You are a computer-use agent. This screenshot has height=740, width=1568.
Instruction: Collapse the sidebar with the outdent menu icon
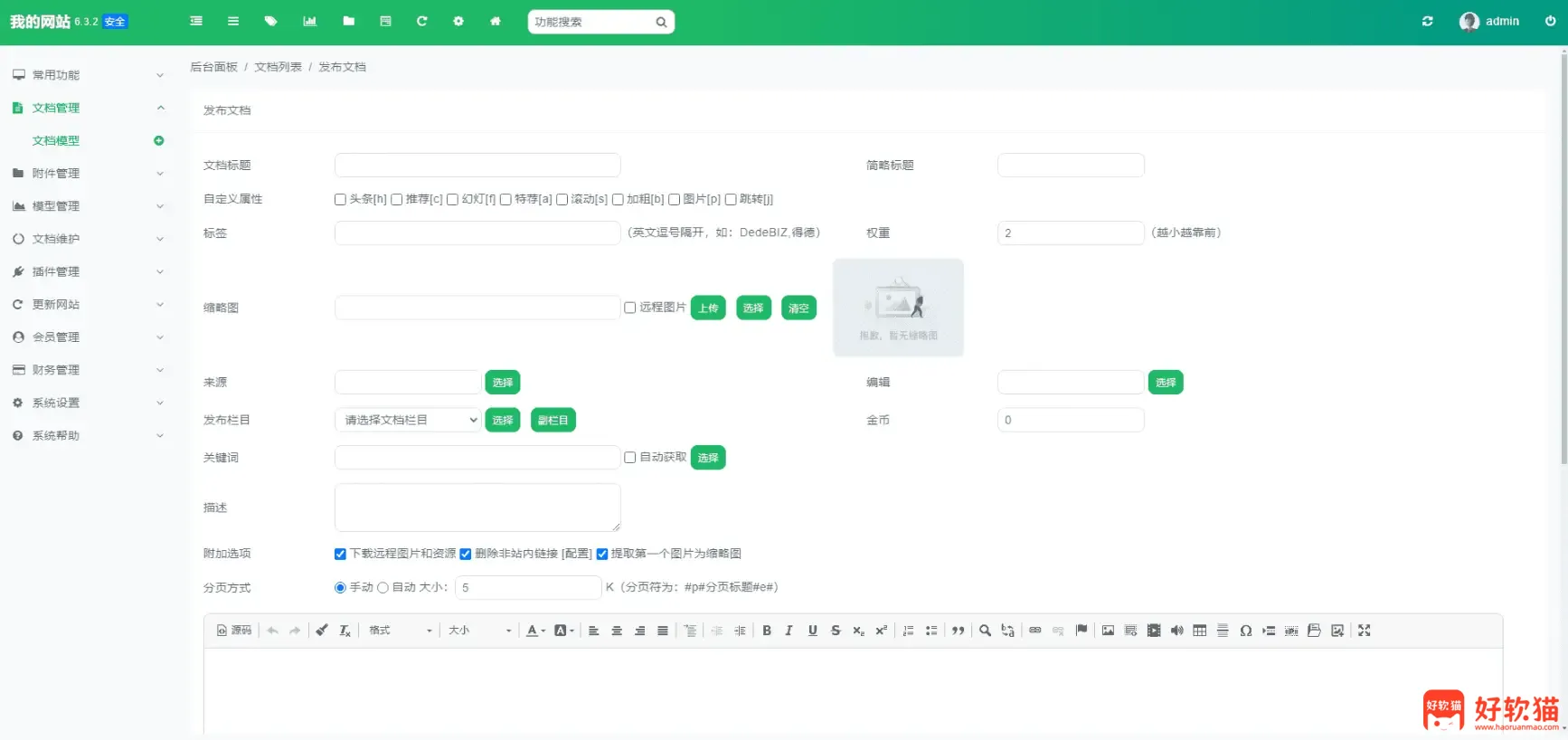196,22
